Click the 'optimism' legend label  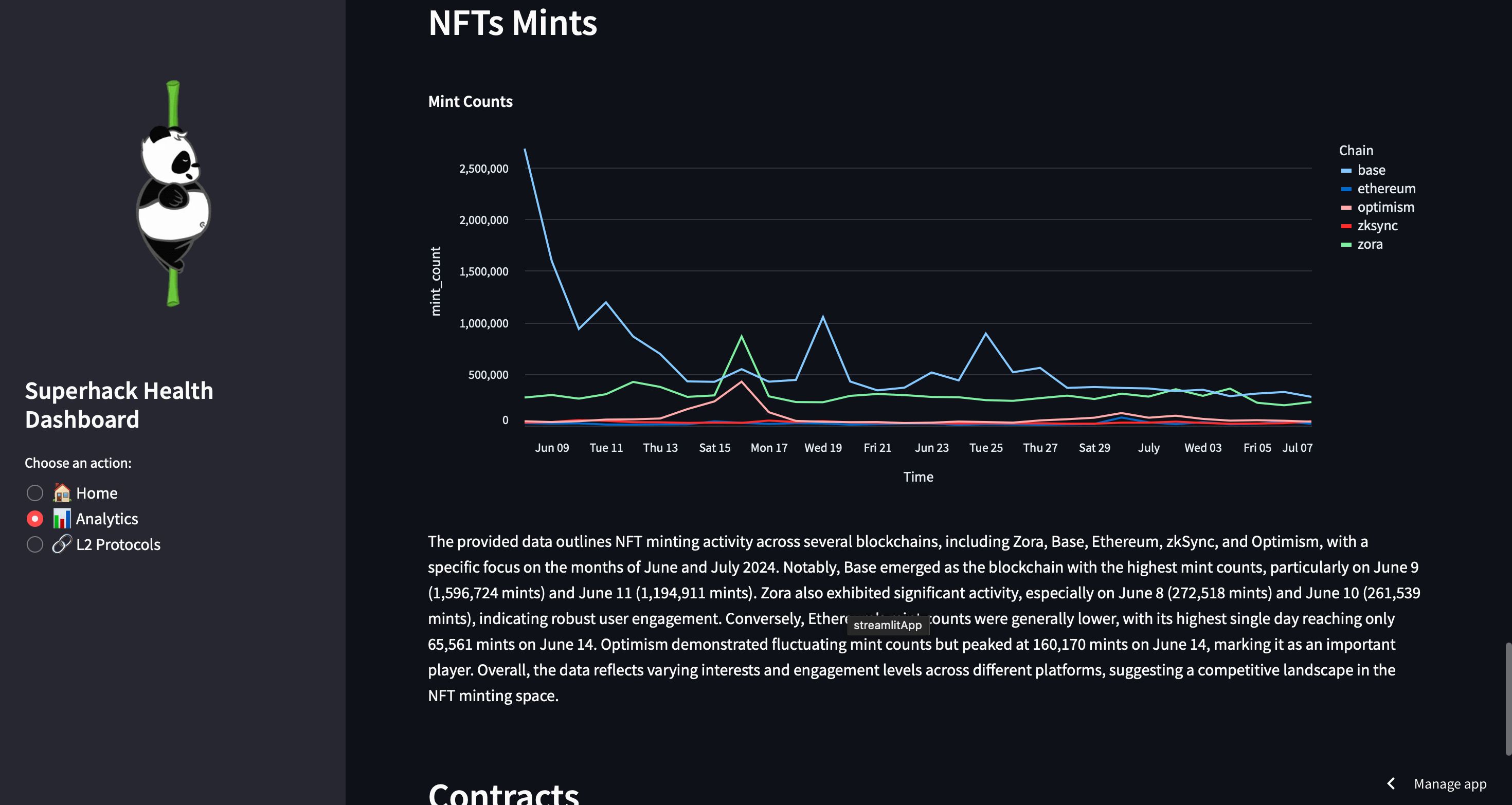coord(1386,207)
